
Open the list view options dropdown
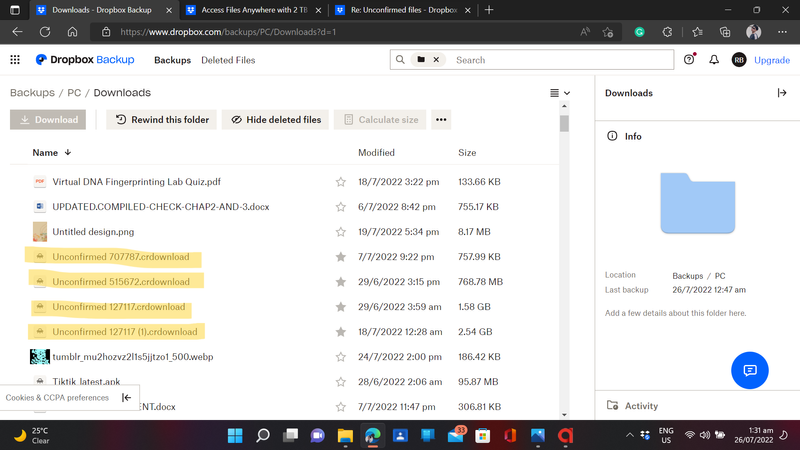560,93
